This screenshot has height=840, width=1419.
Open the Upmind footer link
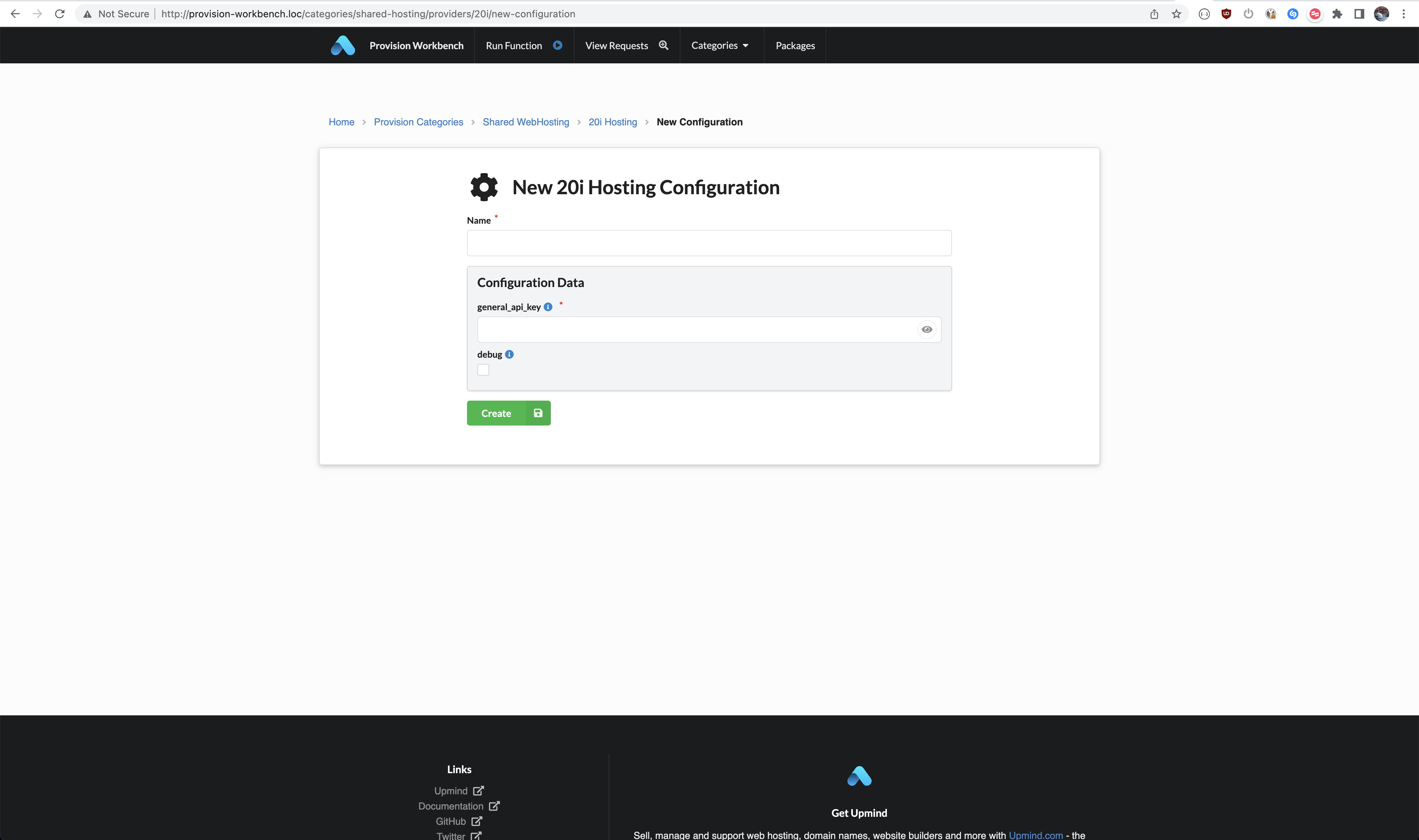click(459, 791)
